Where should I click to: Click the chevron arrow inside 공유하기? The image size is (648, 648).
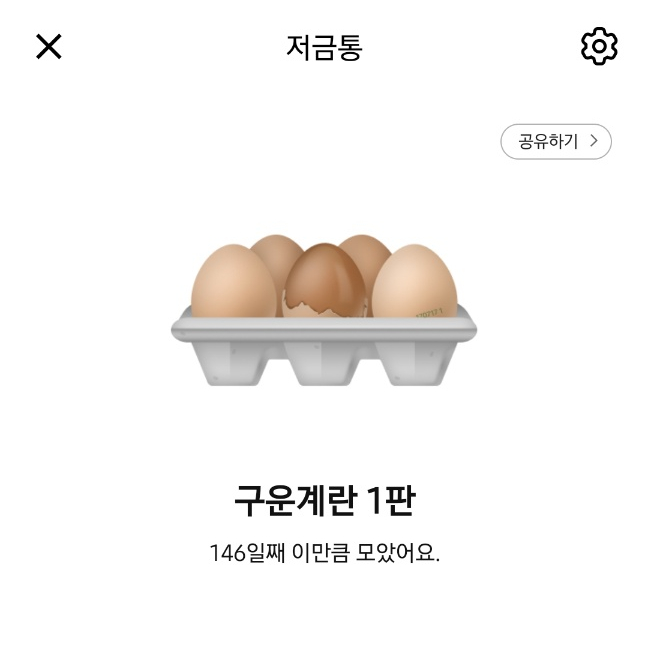pos(594,141)
